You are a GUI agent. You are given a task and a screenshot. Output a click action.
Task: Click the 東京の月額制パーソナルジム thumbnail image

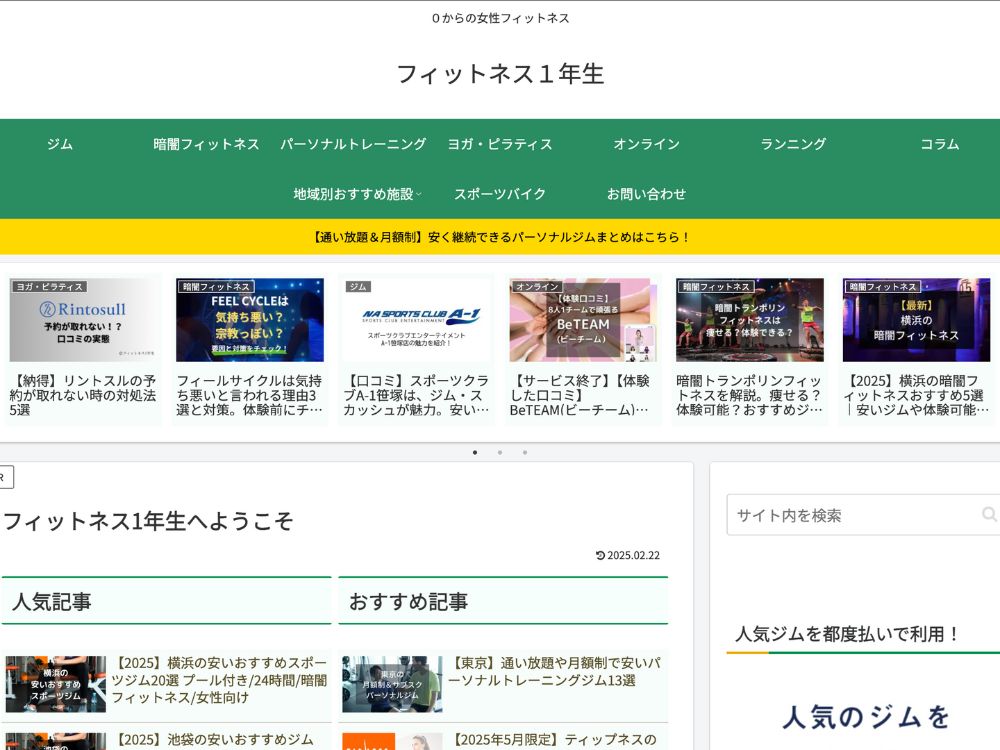392,684
